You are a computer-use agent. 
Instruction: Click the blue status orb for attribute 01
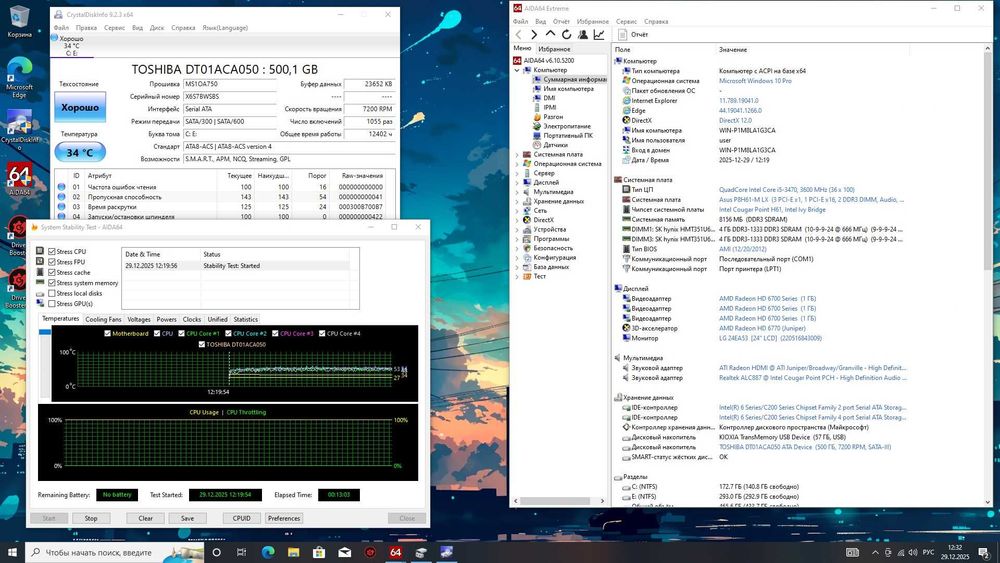pos(61,187)
